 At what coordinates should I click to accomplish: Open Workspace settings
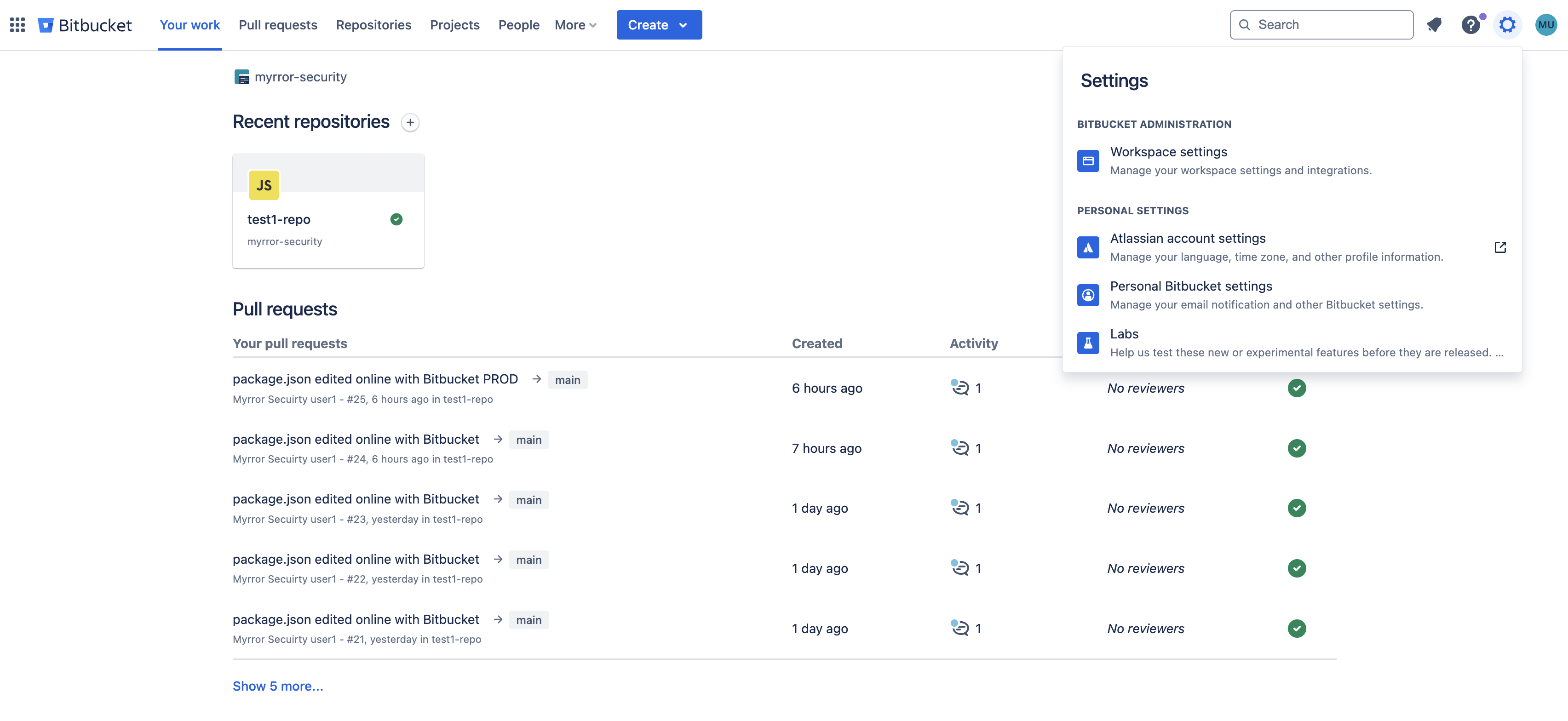click(1292, 161)
